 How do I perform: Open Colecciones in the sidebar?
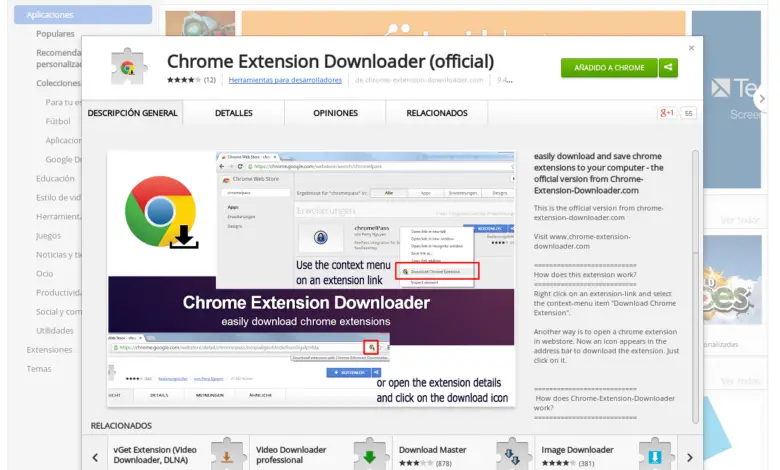click(x=58, y=83)
